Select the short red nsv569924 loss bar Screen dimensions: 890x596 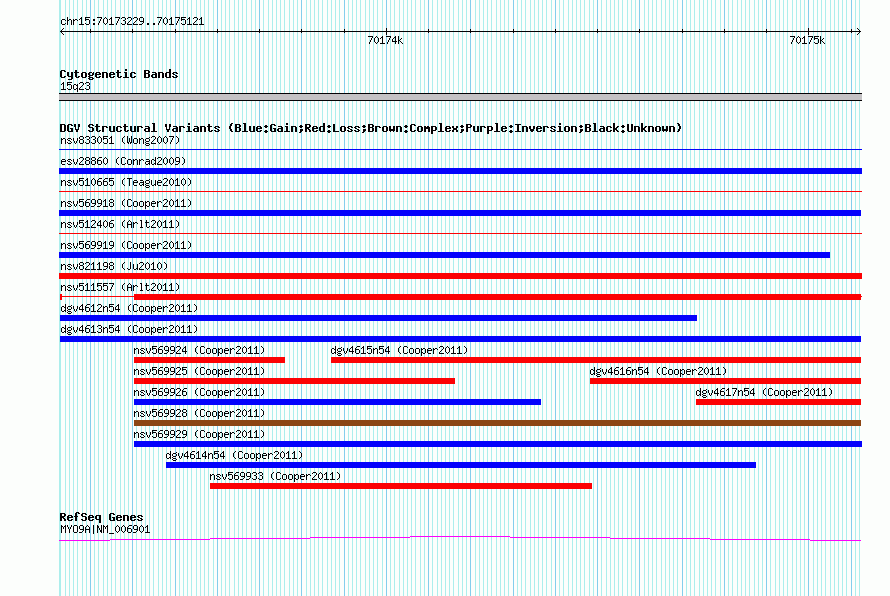pos(209,360)
